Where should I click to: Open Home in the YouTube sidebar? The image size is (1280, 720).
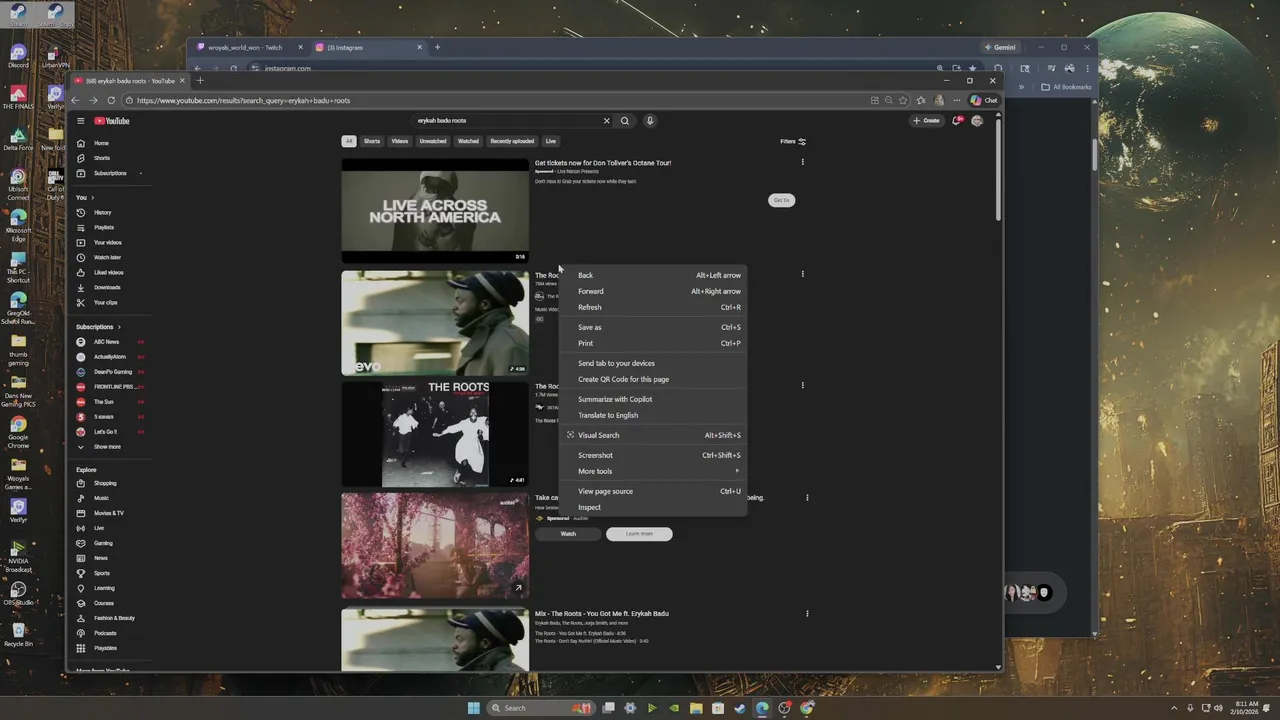(101, 143)
